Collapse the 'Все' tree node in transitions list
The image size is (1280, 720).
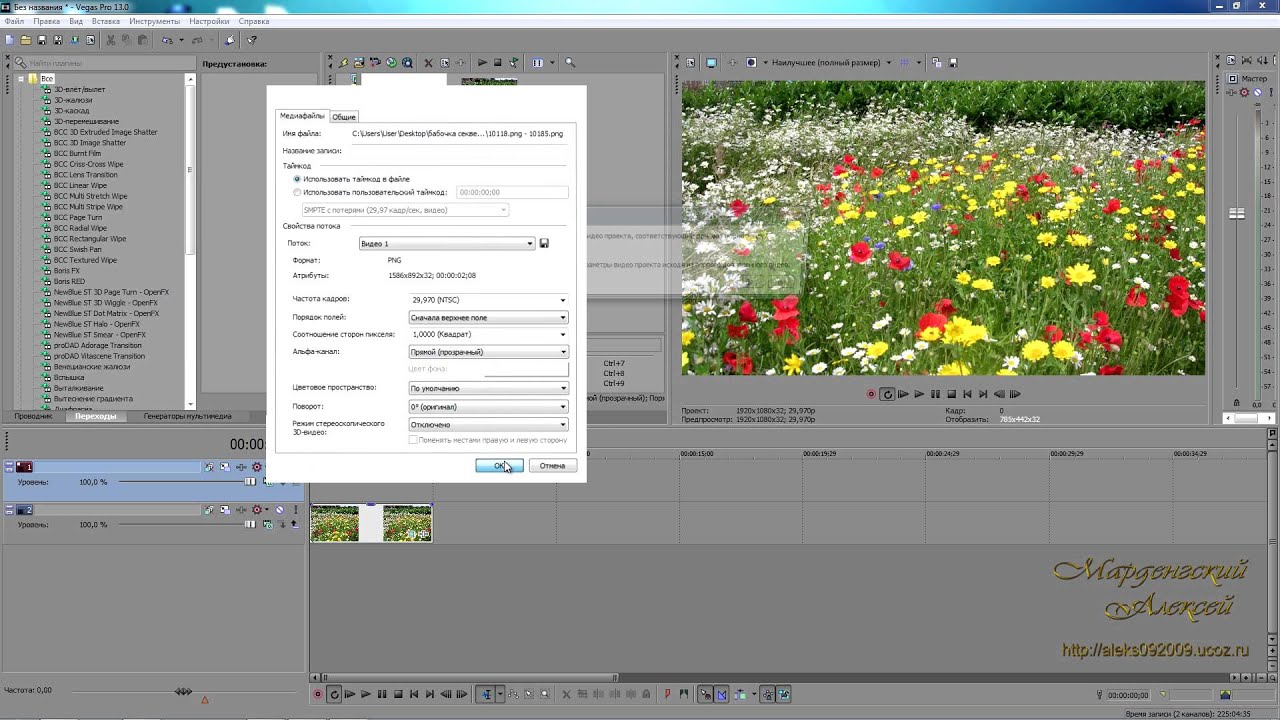(x=21, y=78)
